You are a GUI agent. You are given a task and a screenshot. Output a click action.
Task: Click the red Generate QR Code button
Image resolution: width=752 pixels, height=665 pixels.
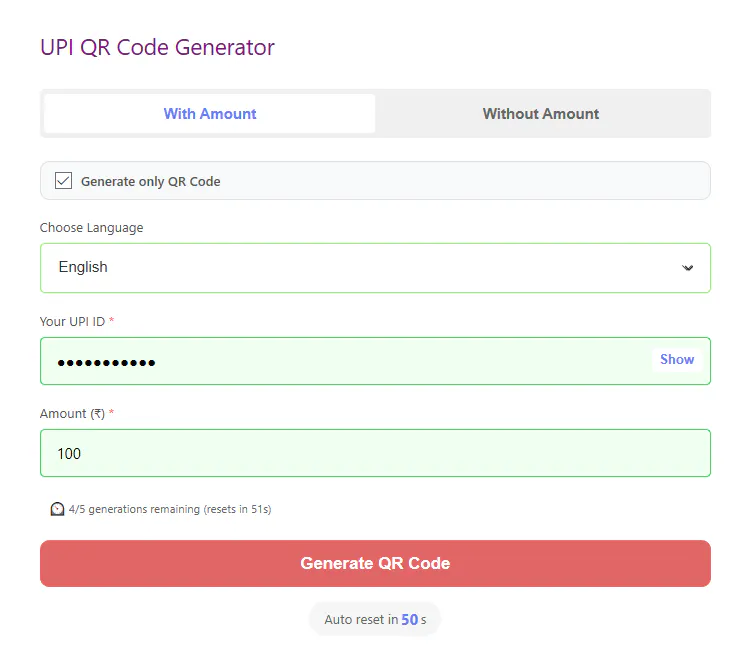click(x=375, y=563)
